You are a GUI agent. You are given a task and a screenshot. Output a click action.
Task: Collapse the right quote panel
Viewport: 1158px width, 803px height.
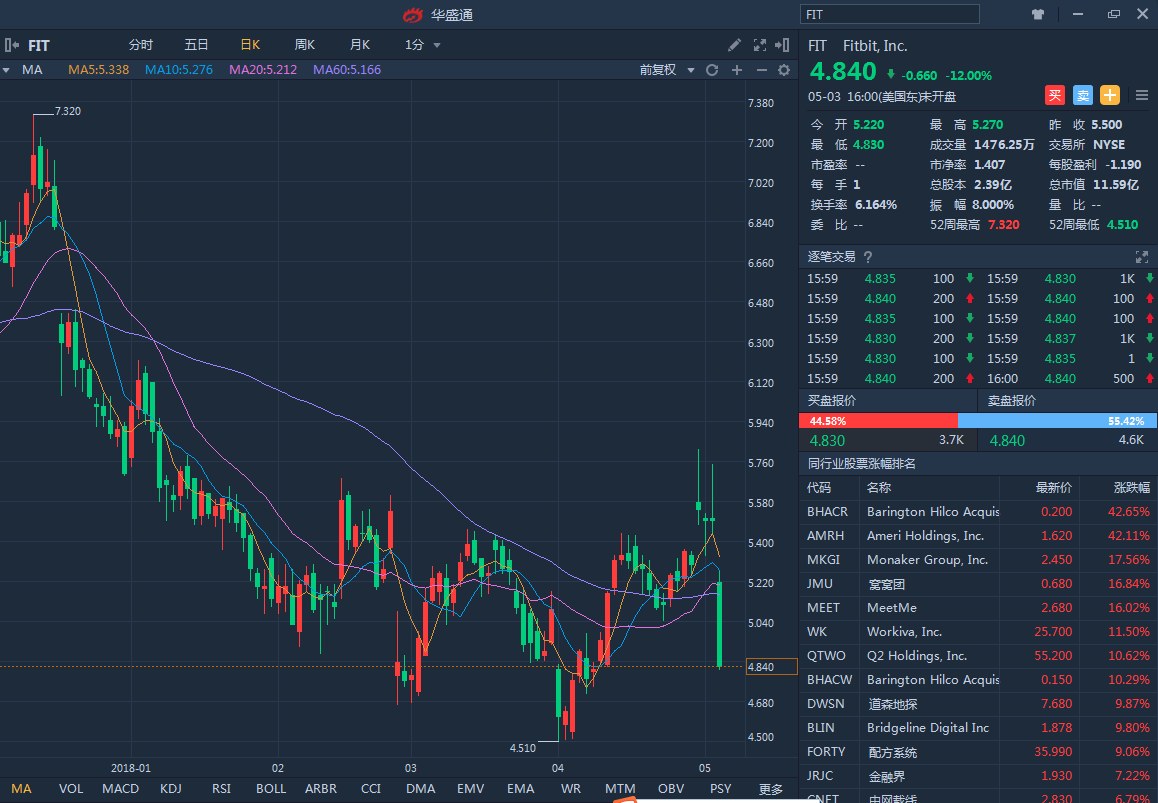(782, 45)
